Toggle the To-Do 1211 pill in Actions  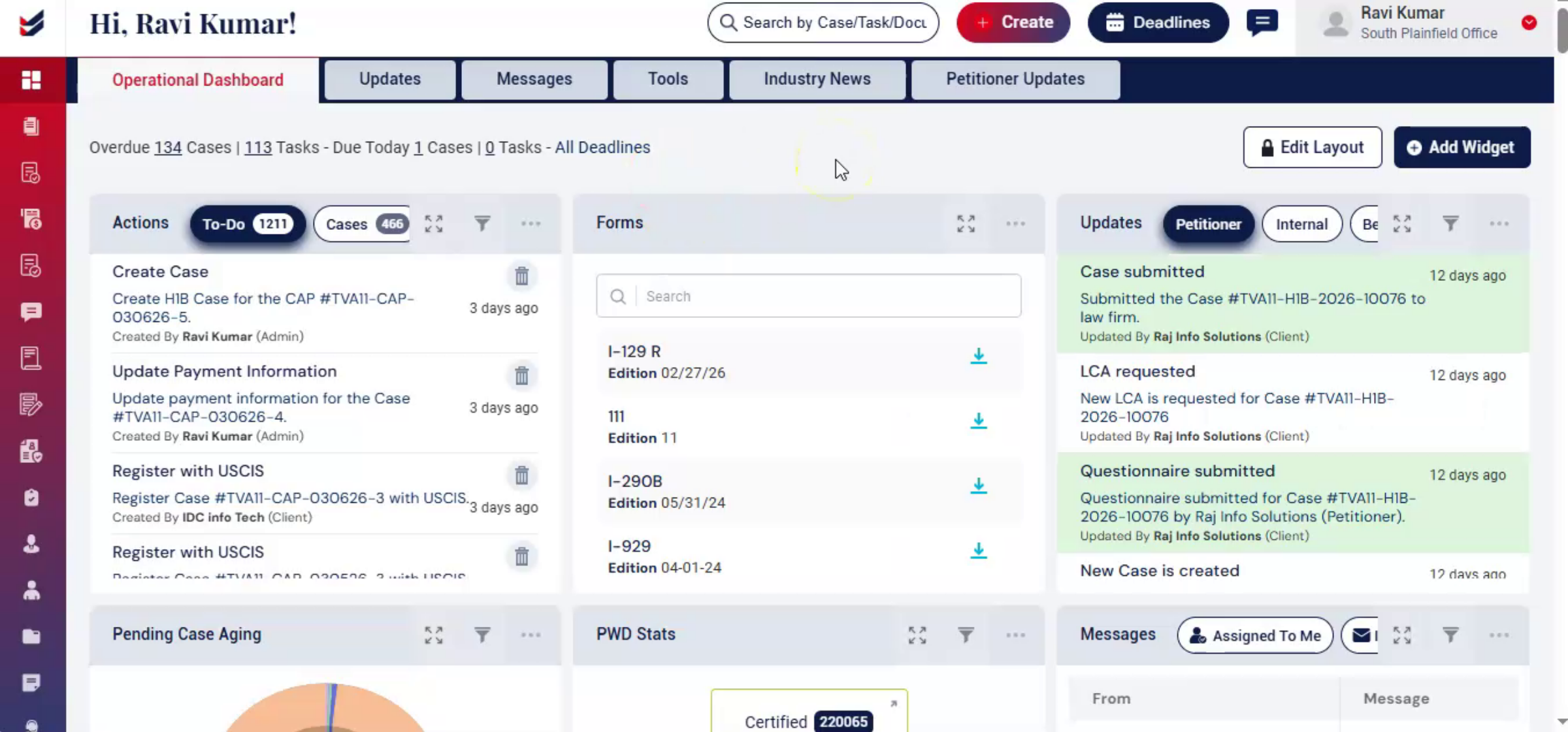click(x=248, y=224)
